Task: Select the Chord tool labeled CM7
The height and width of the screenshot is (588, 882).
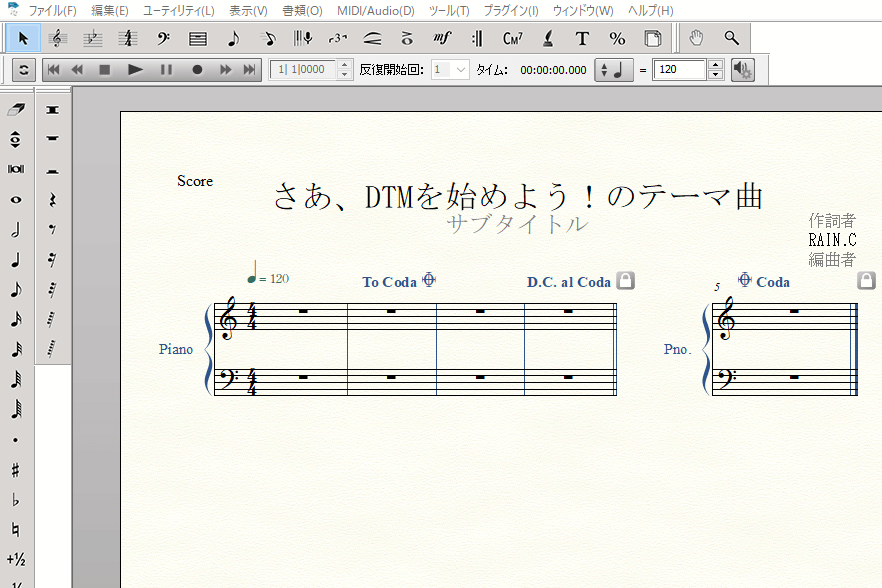Action: (x=512, y=38)
